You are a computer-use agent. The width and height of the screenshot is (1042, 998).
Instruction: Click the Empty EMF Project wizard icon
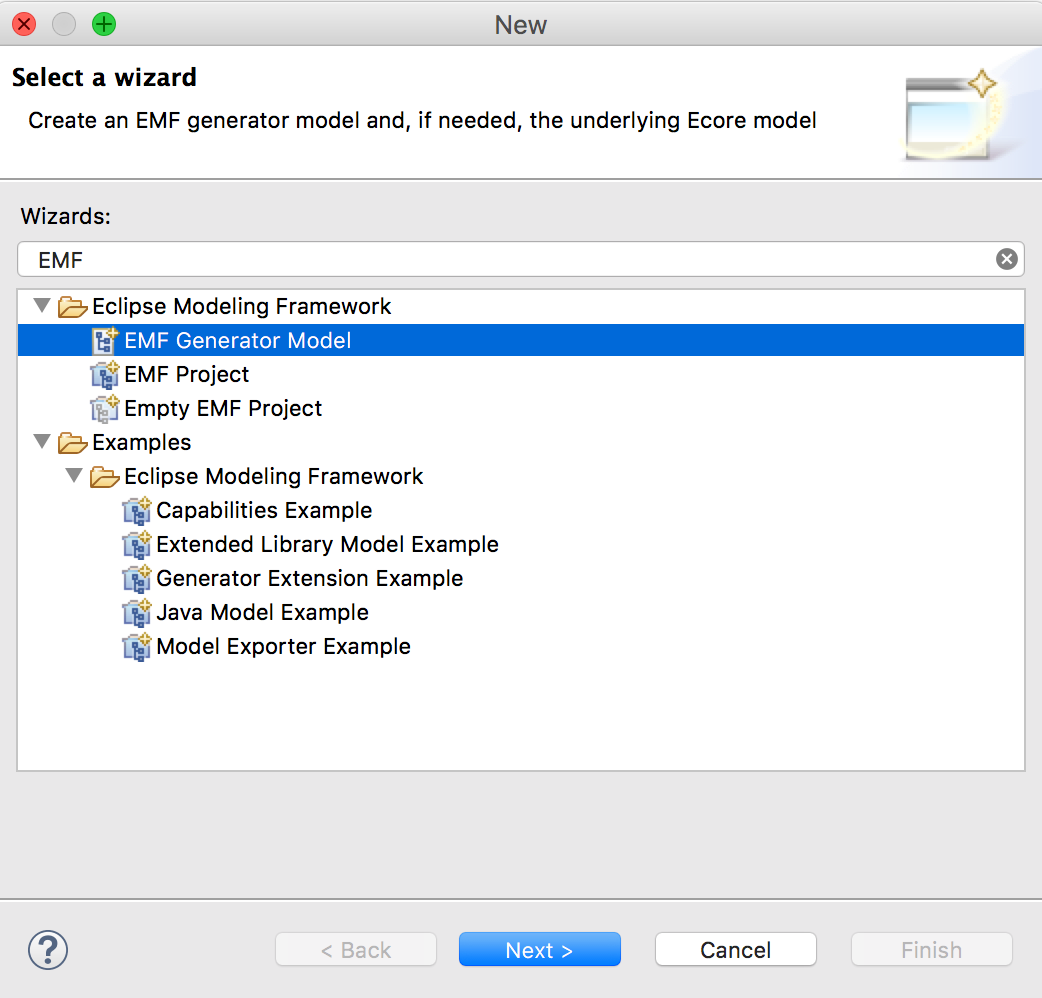(105, 408)
